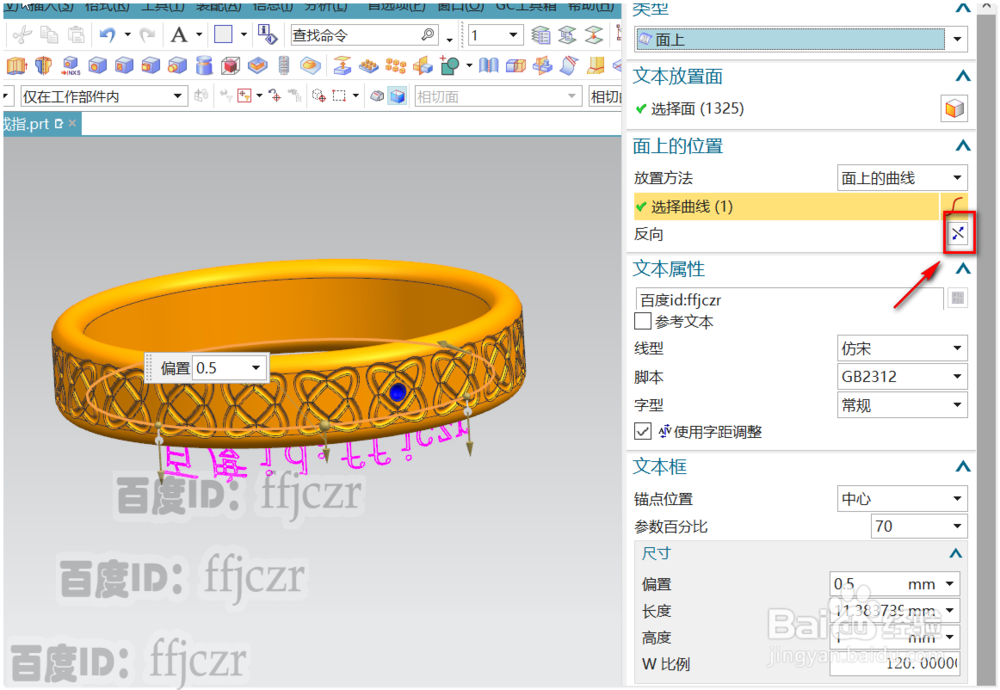1000x690 pixels.
Task: Click the highlighted 反向 reverse direction icon
Action: pos(957,232)
